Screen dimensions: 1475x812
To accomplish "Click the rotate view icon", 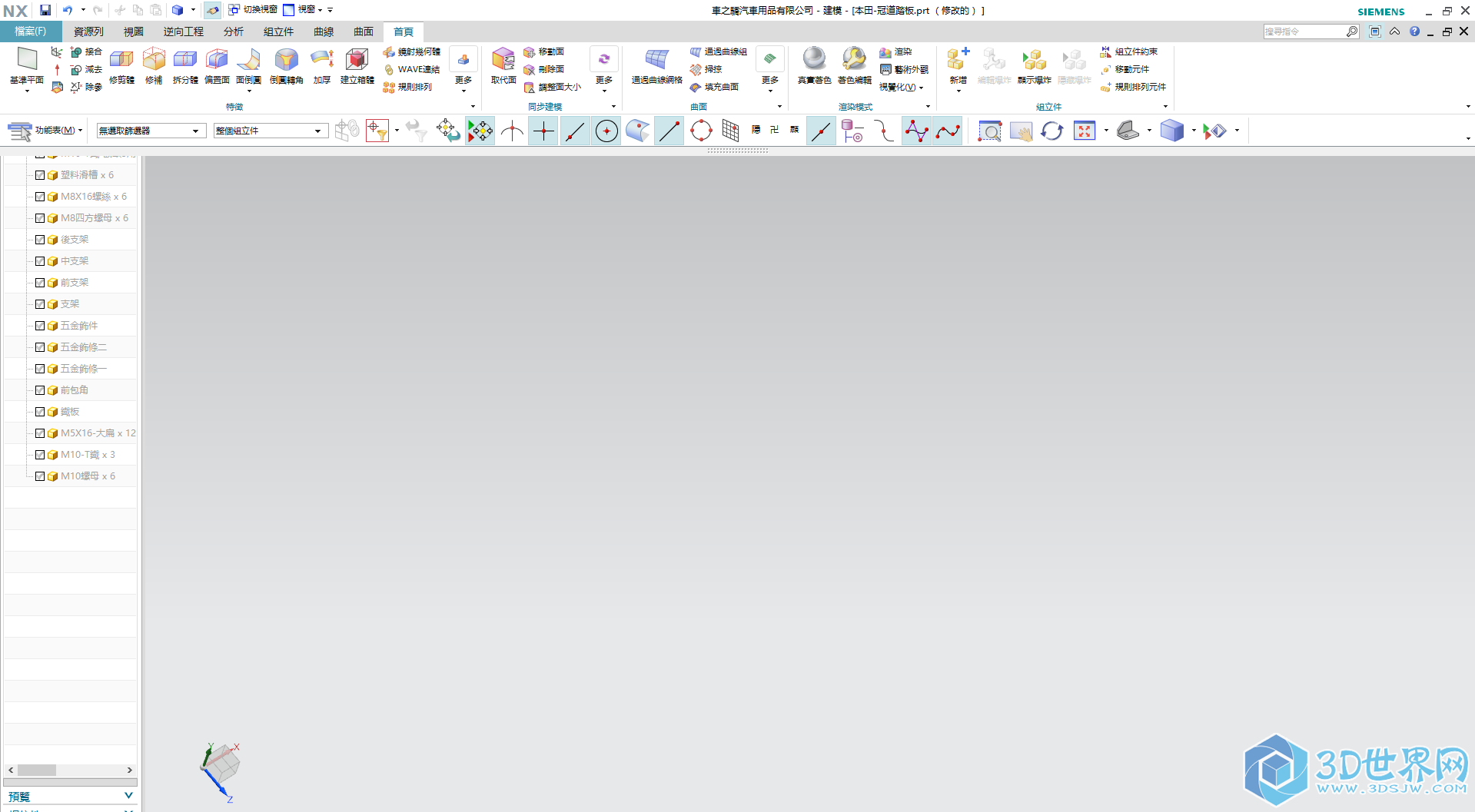I will 1052,131.
